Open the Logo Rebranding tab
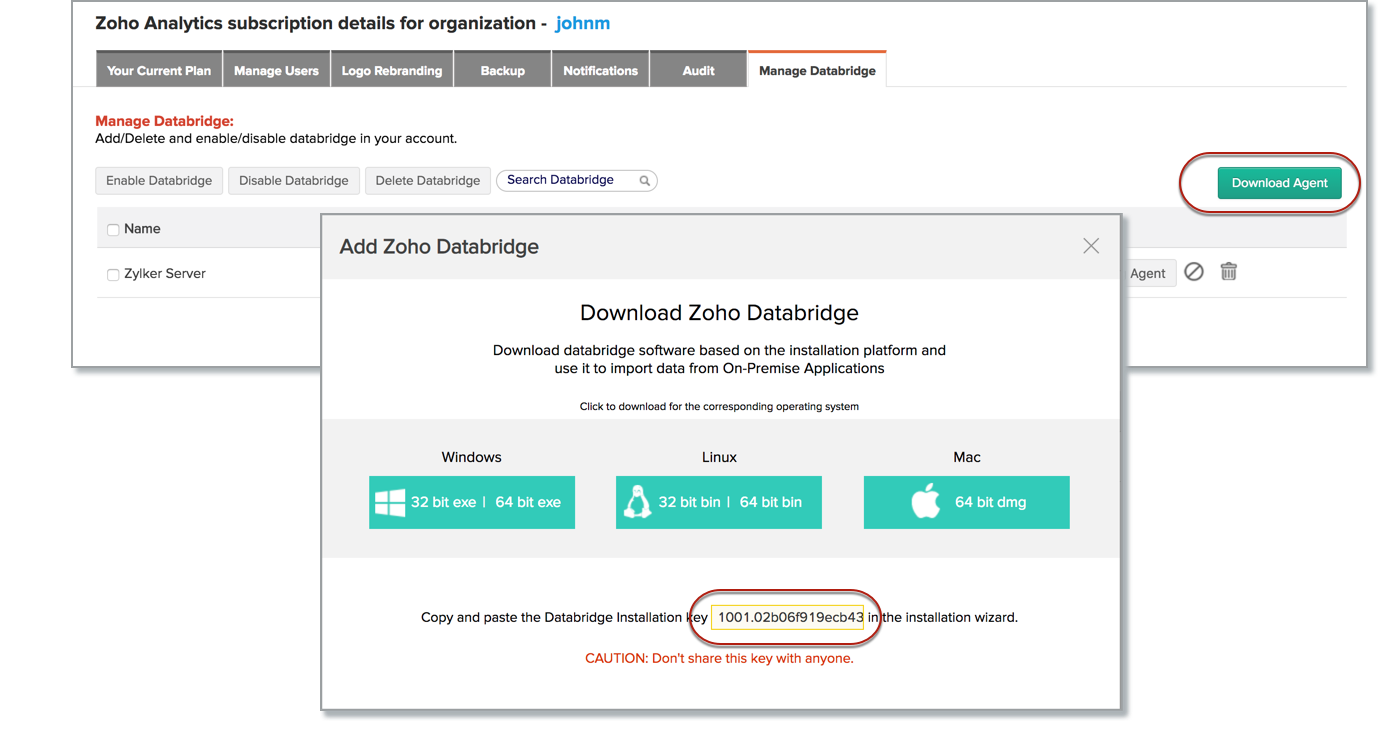 pos(392,70)
